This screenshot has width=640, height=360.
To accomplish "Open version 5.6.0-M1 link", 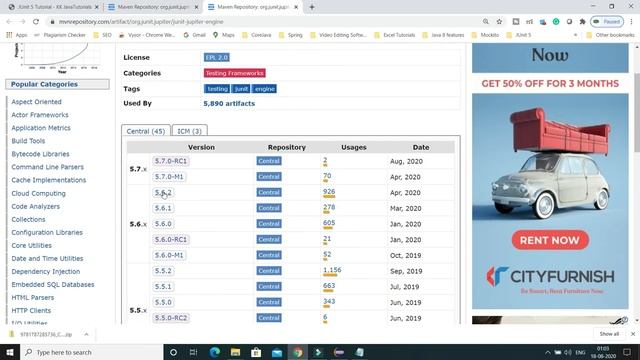I will tap(169, 255).
